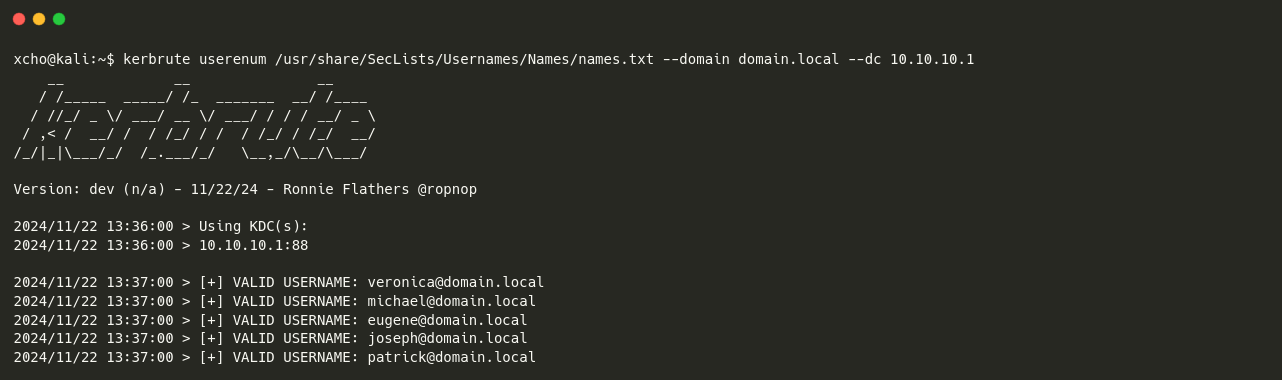The image size is (1282, 380).
Task: Click the names.txt wordlist path
Action: pos(465,59)
